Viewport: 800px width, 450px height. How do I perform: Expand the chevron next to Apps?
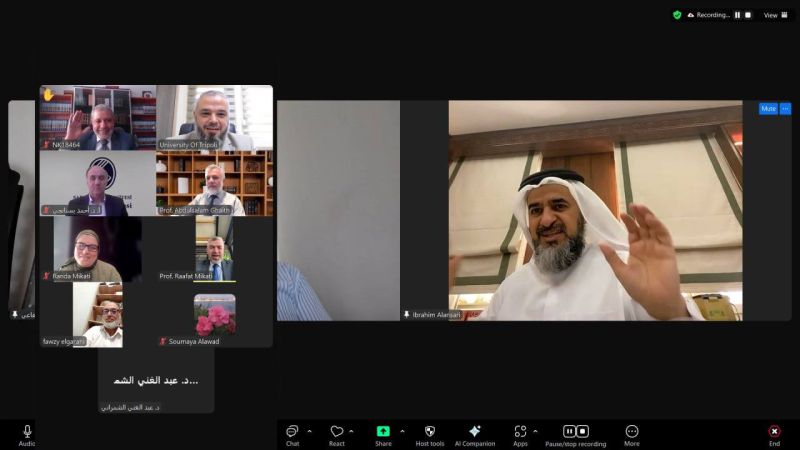coord(535,431)
